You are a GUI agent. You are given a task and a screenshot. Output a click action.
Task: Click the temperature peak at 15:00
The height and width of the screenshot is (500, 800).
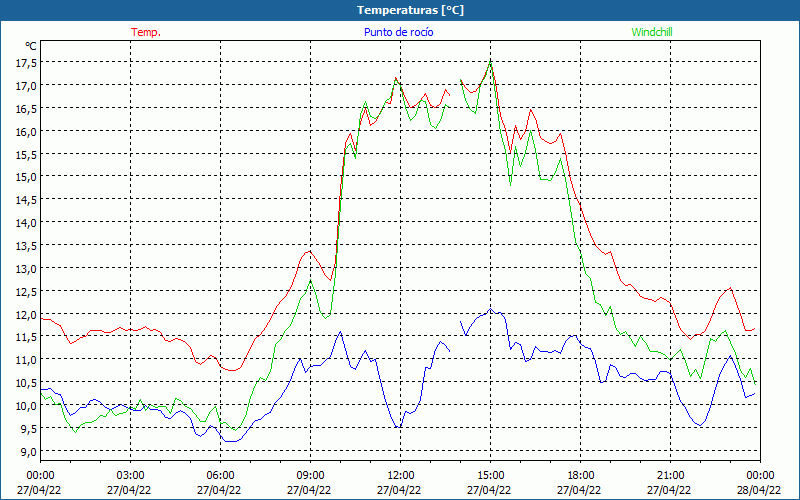tap(490, 62)
